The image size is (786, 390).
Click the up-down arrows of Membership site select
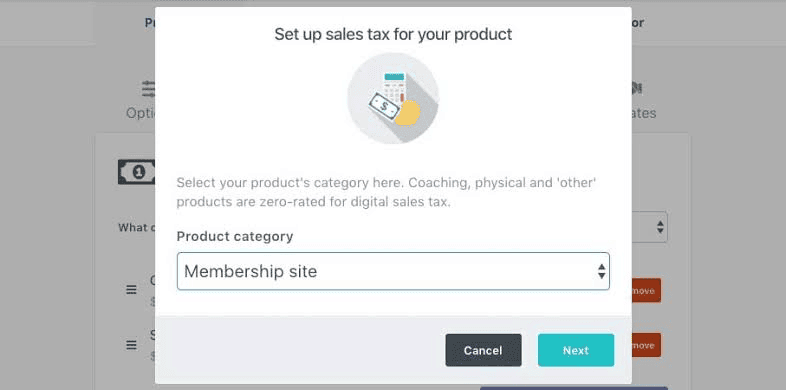click(x=602, y=271)
